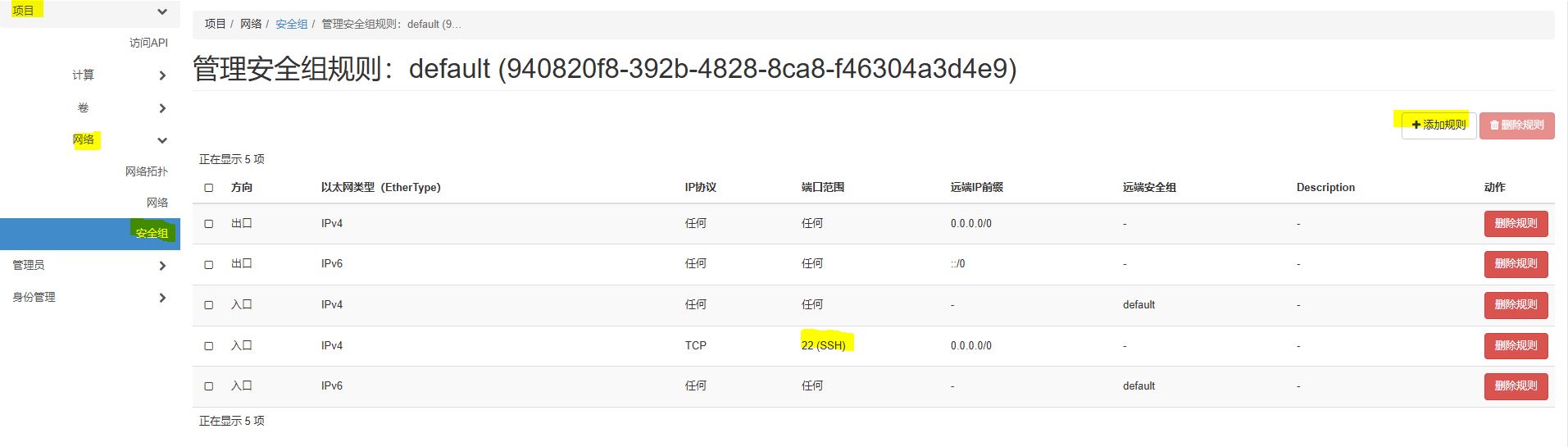The image size is (1568, 447).
Task: Open 访问API in the sidebar
Action: (x=148, y=43)
